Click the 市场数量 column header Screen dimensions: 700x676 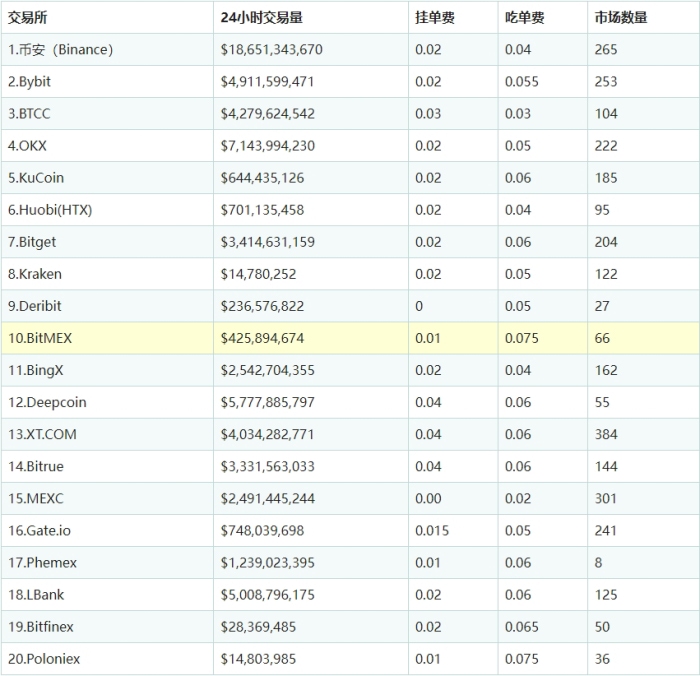(621, 18)
